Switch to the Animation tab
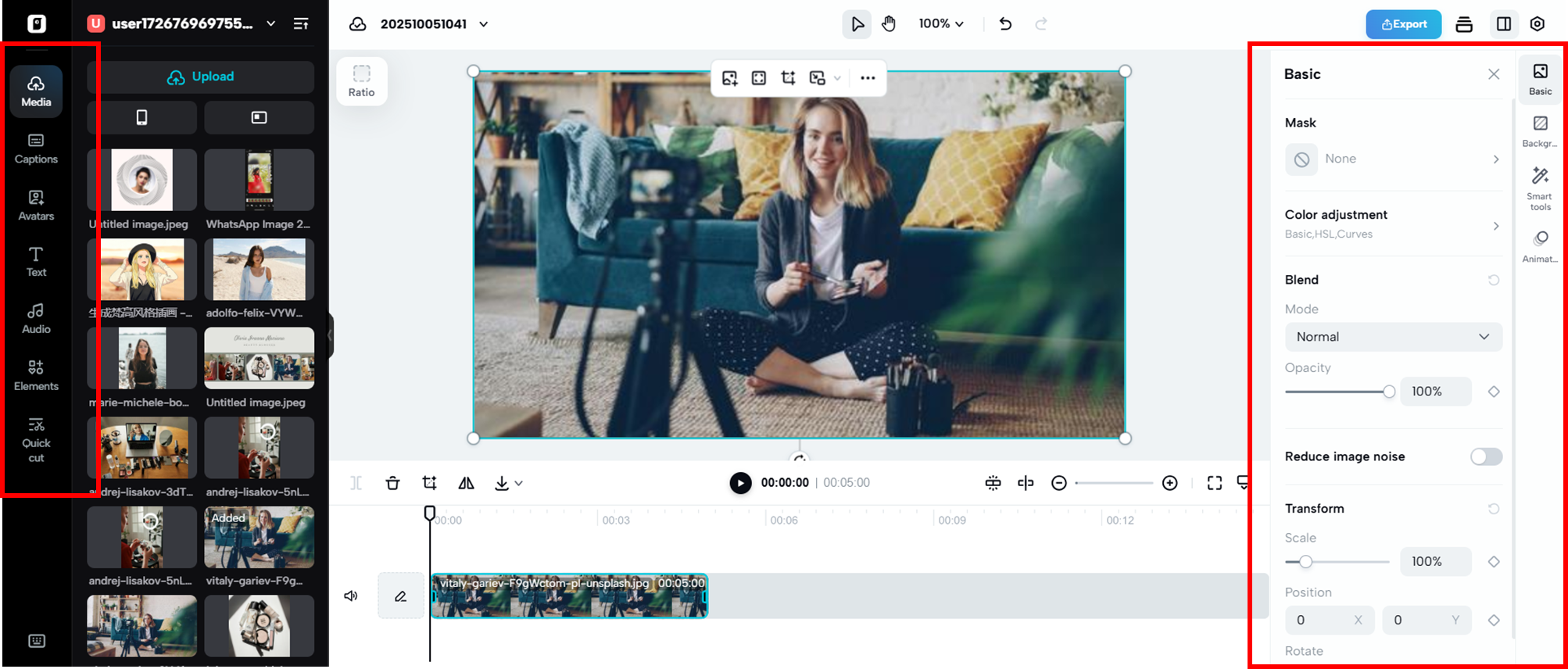 click(1540, 245)
